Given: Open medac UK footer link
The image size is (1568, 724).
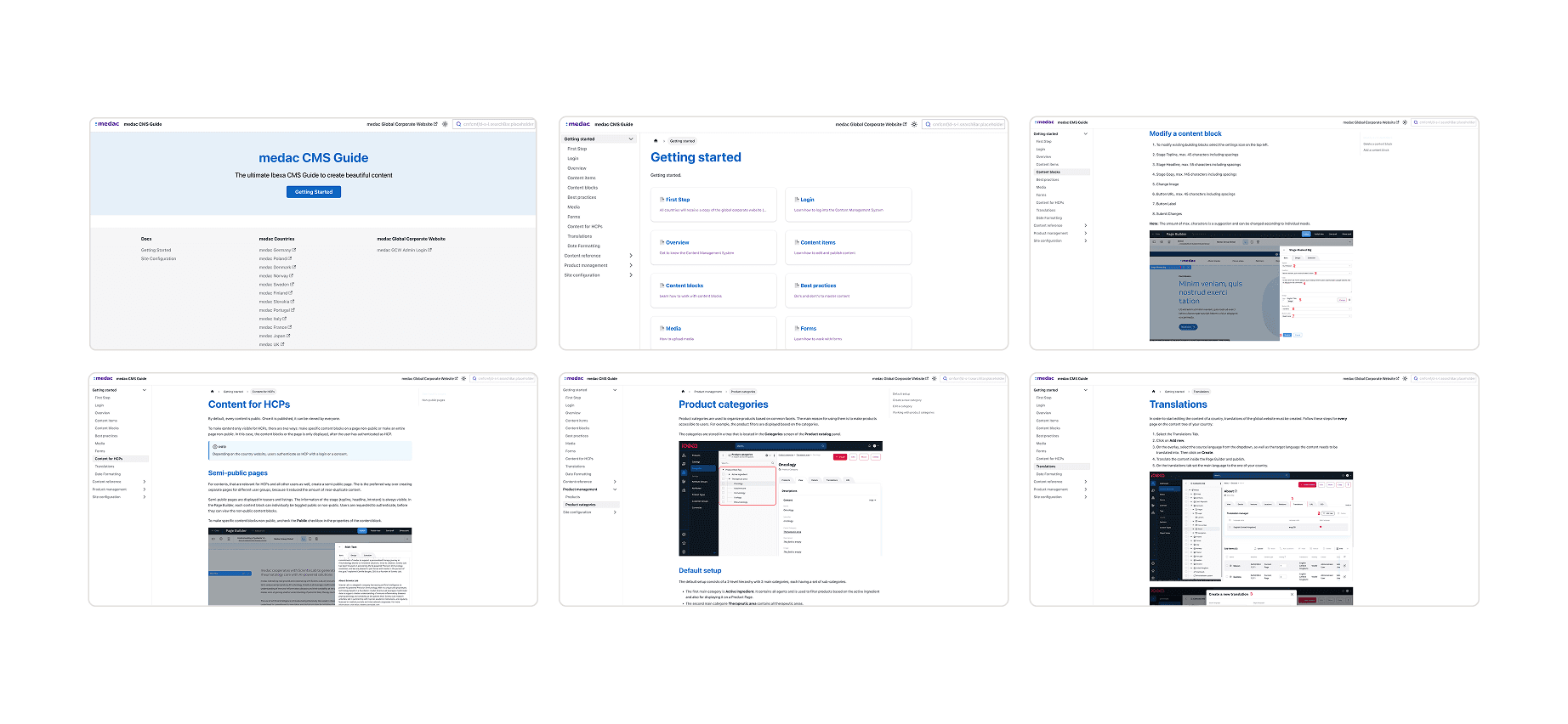Looking at the screenshot, I should pyautogui.click(x=272, y=344).
